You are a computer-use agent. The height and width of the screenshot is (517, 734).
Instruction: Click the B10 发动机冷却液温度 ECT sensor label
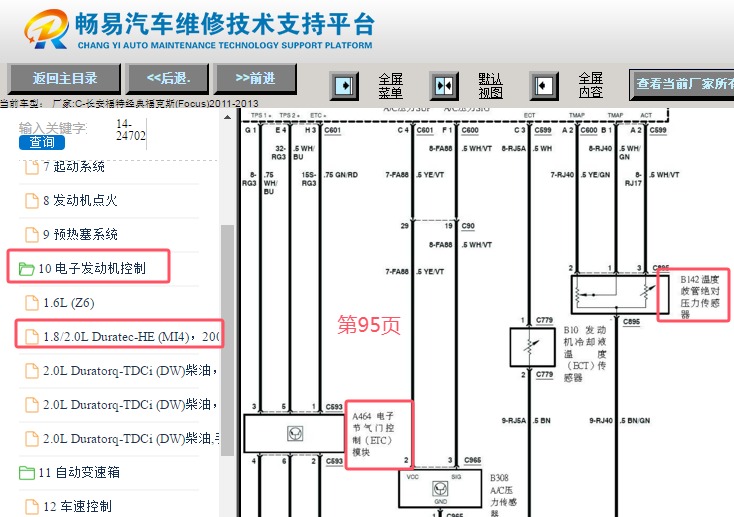584,354
